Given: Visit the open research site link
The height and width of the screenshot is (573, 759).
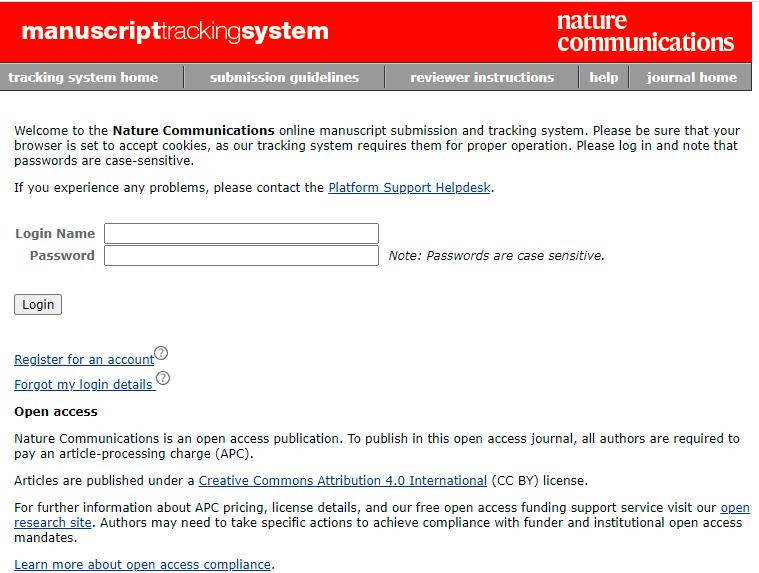Looking at the screenshot, I should tap(734, 509).
